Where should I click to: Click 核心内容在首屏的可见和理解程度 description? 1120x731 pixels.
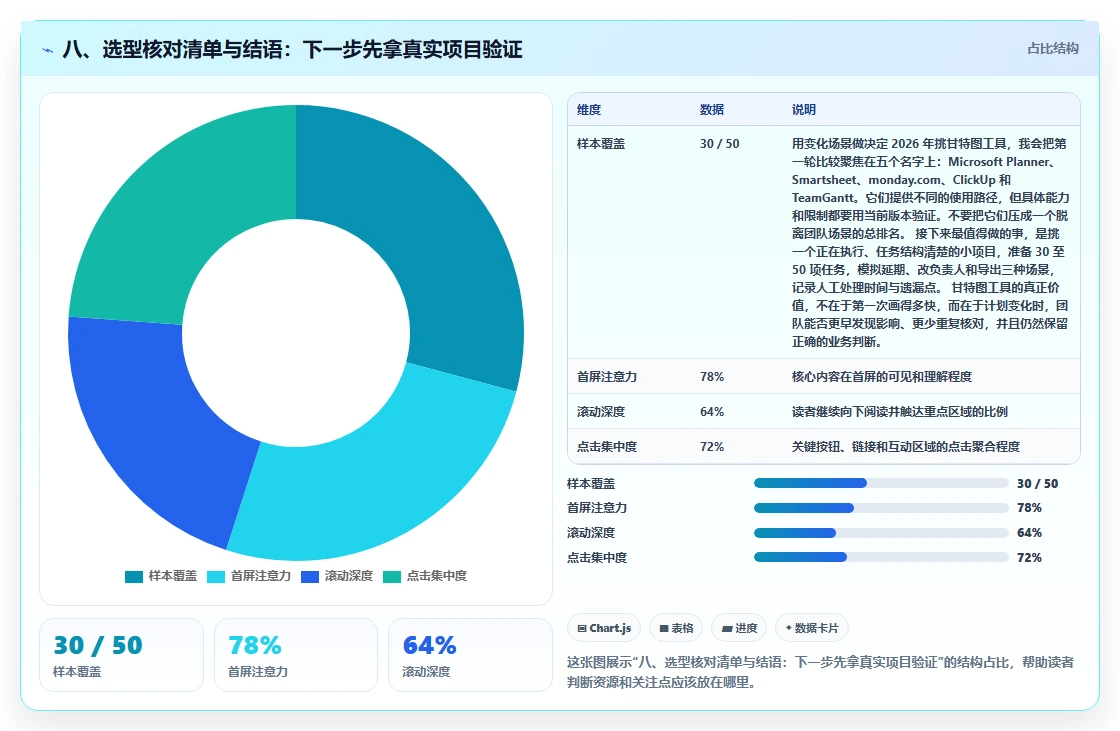[x=881, y=377]
